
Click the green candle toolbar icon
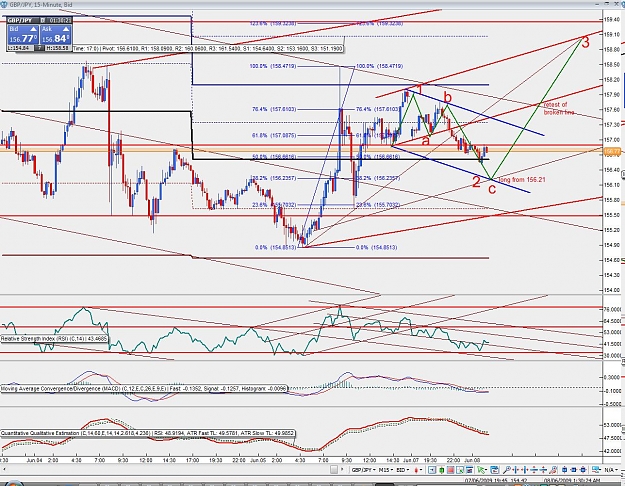click(442, 470)
